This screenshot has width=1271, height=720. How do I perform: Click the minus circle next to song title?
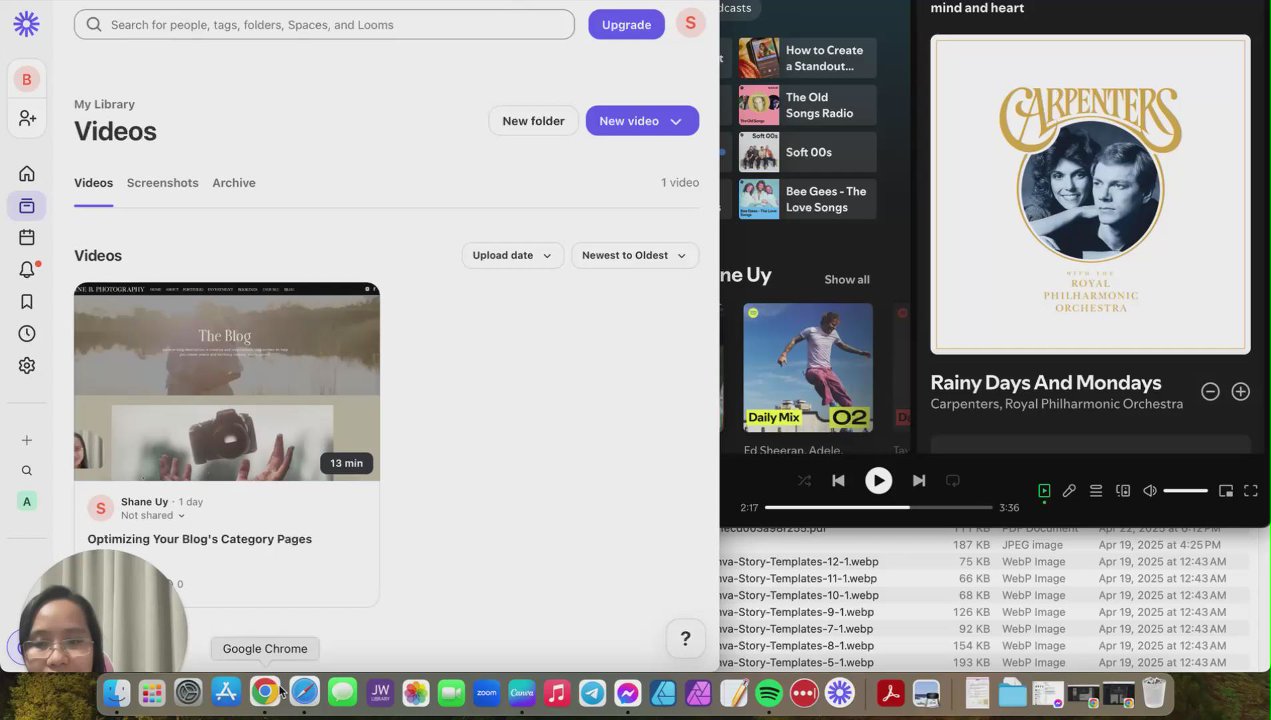(x=1210, y=392)
